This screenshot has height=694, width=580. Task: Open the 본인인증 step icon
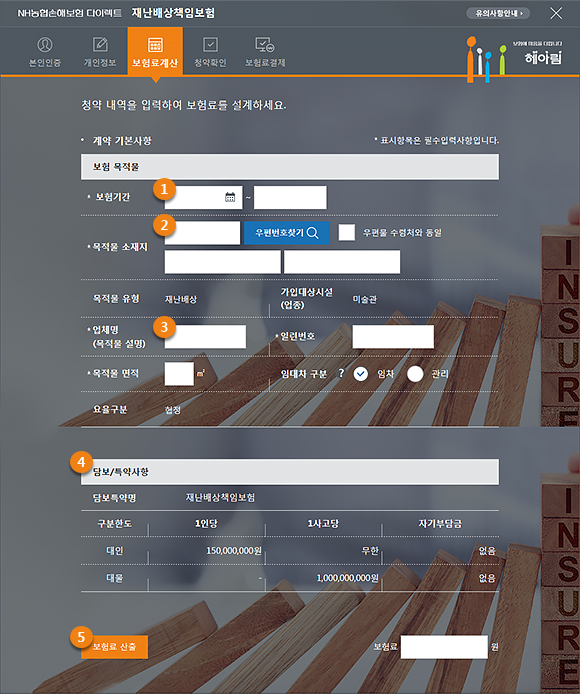tap(45, 45)
